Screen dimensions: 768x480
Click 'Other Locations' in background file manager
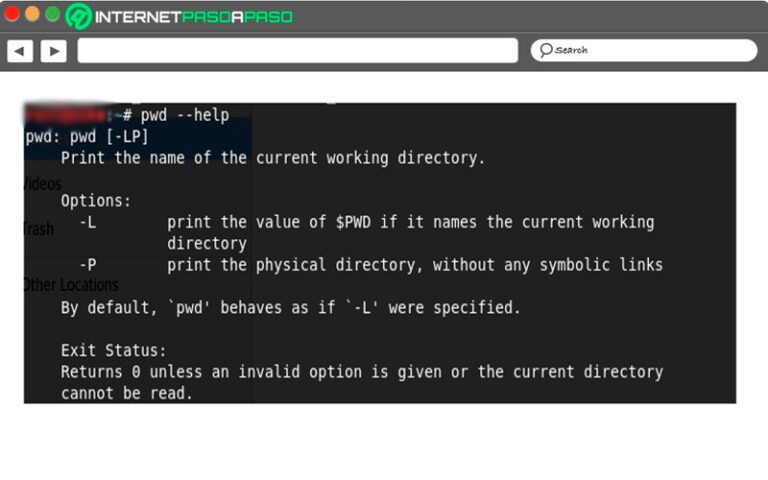[x=72, y=285]
